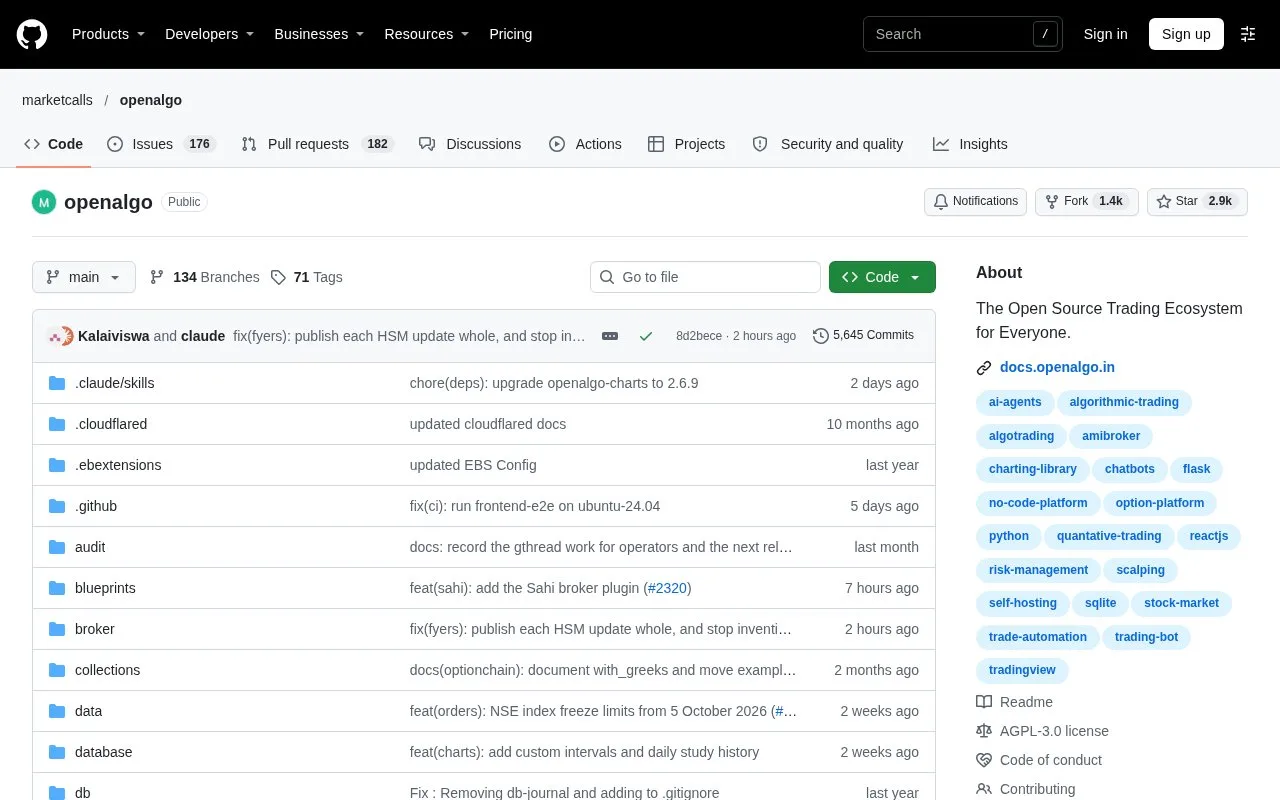
Task: Click the Code of conduct heart icon
Action: 984,760
